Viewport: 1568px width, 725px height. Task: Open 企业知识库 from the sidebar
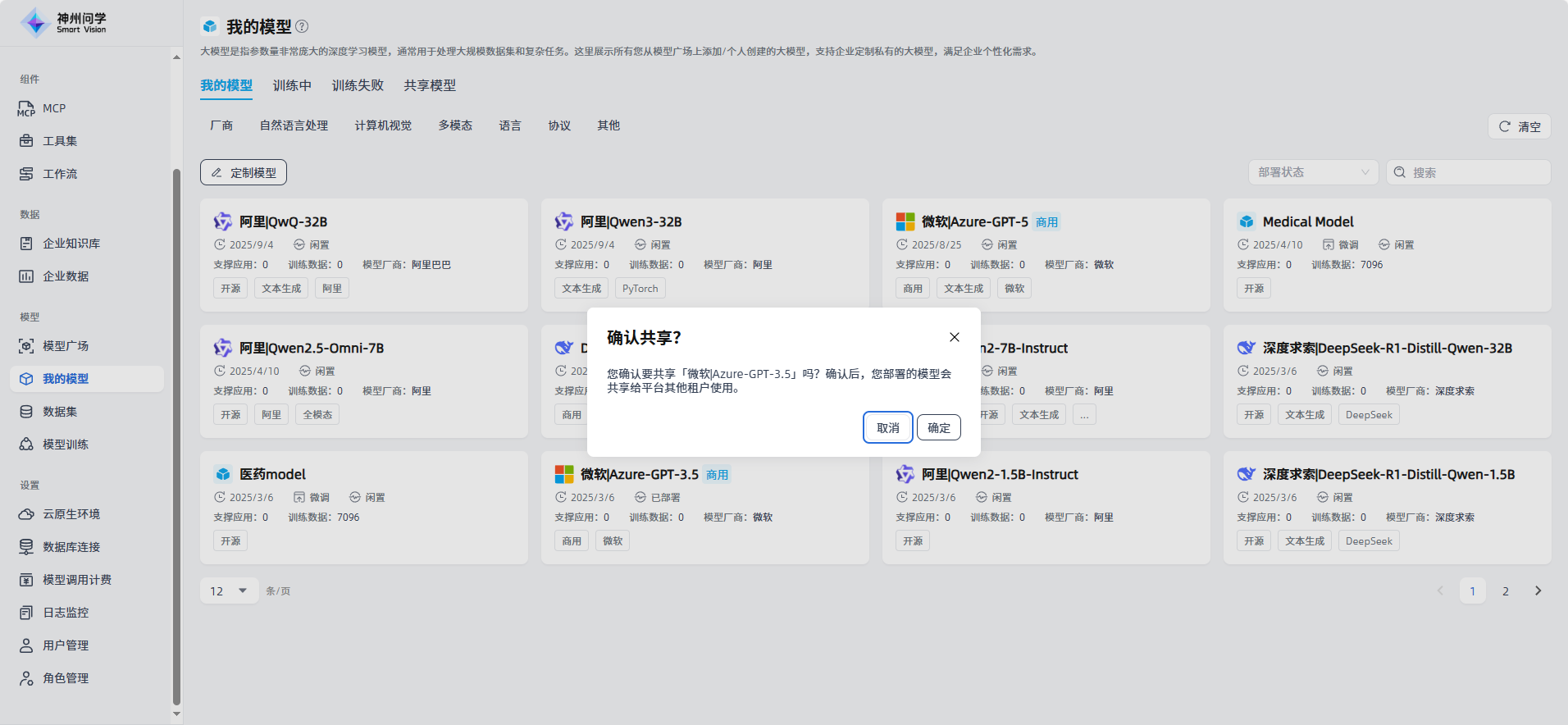coord(71,244)
